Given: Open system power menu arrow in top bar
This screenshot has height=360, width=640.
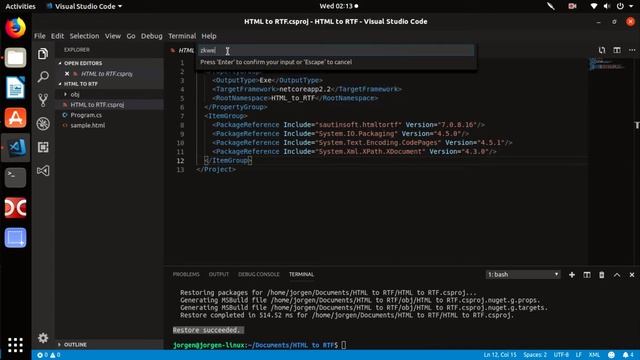Looking at the screenshot, I should (x=631, y=6).
